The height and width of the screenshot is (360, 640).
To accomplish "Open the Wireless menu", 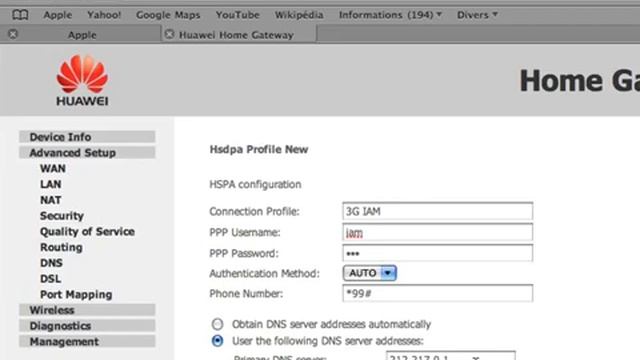I will (x=87, y=310).
